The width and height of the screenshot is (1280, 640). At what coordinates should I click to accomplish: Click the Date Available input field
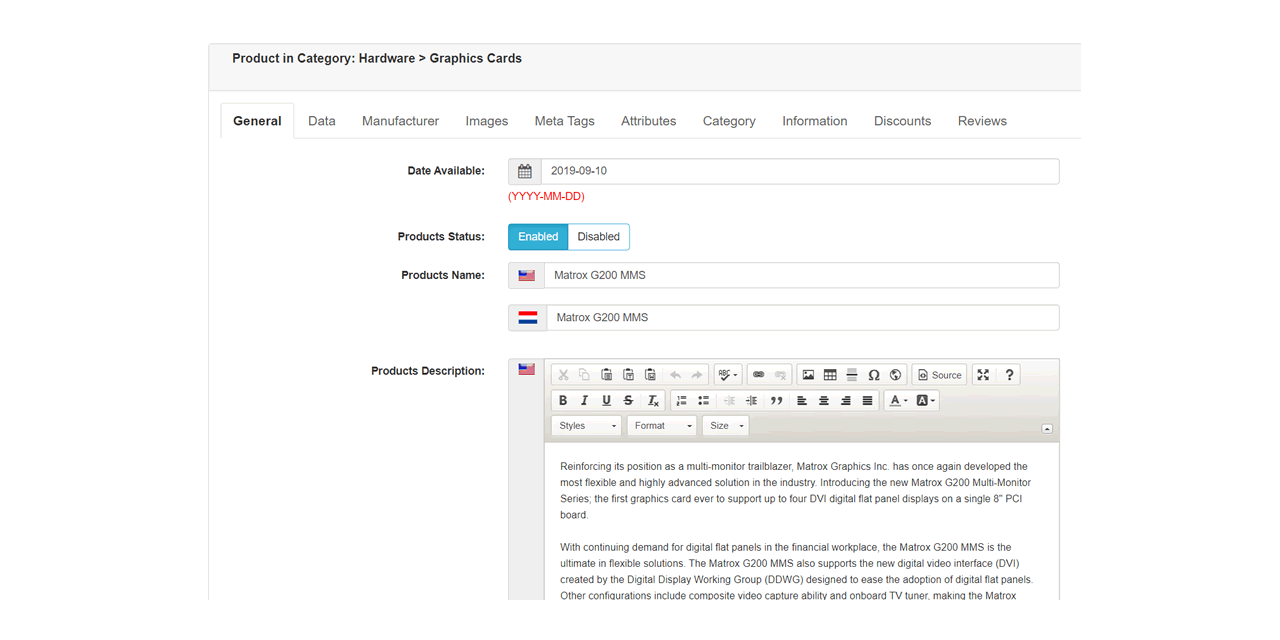click(x=800, y=171)
